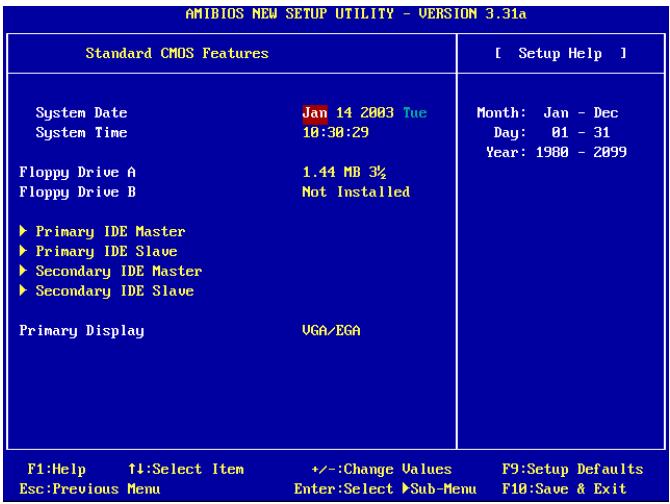Click the Month: Jan - Dec help line
This screenshot has width=670, height=504.
pos(547,113)
